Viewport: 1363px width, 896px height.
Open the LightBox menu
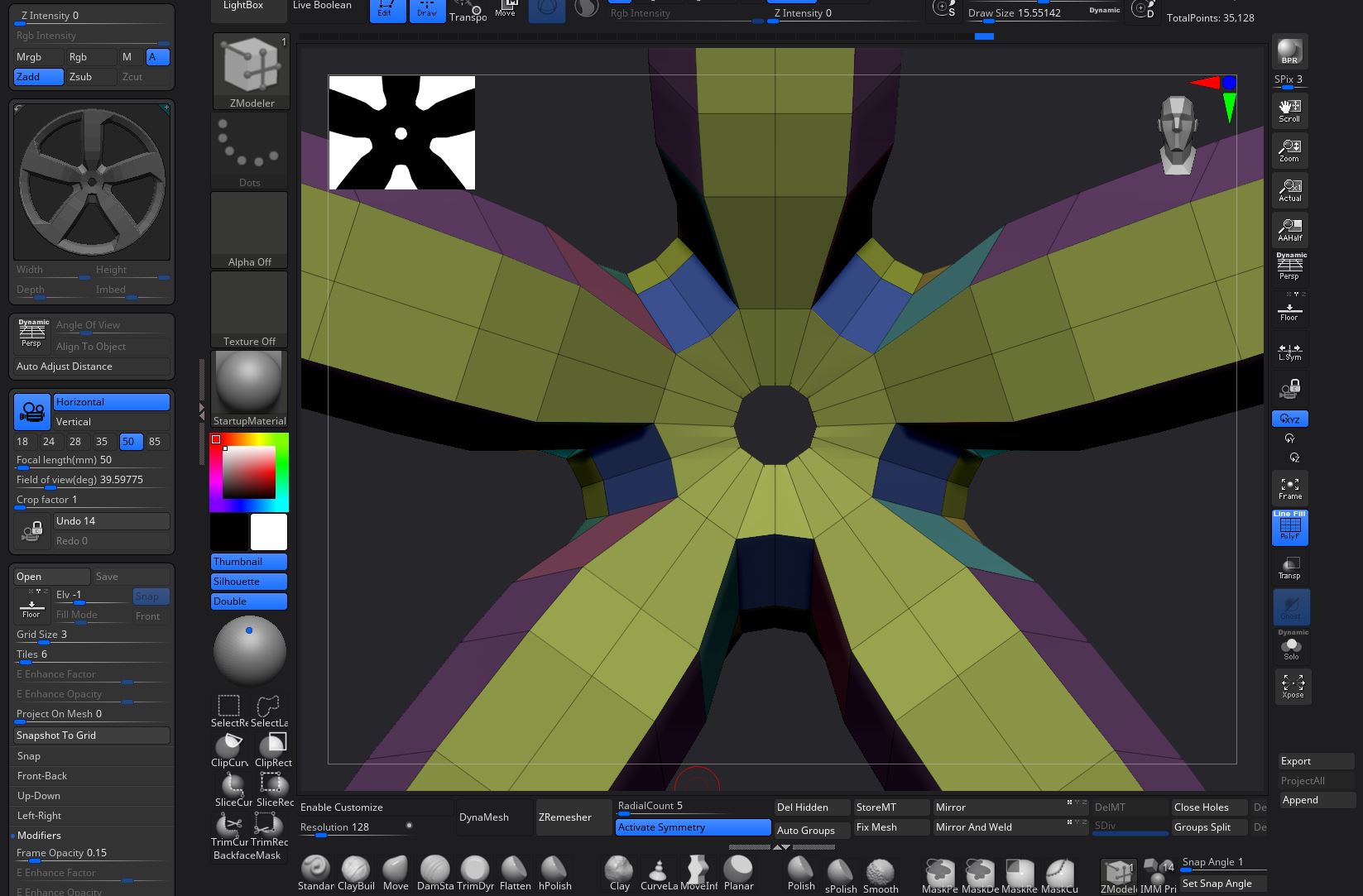243,6
